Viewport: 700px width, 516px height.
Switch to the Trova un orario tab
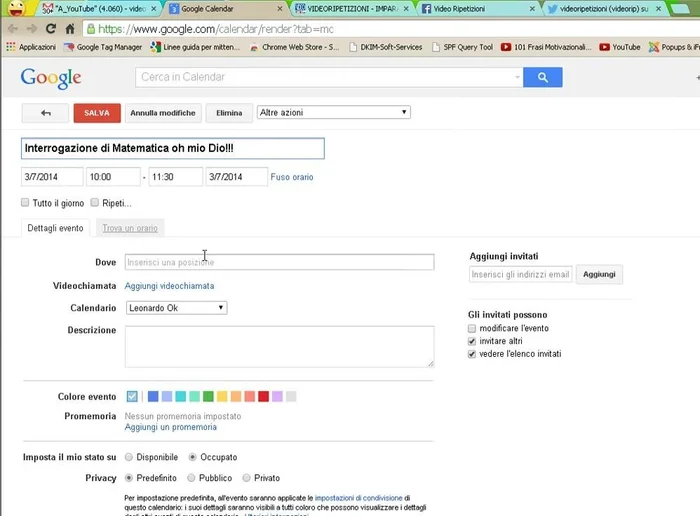coord(130,228)
